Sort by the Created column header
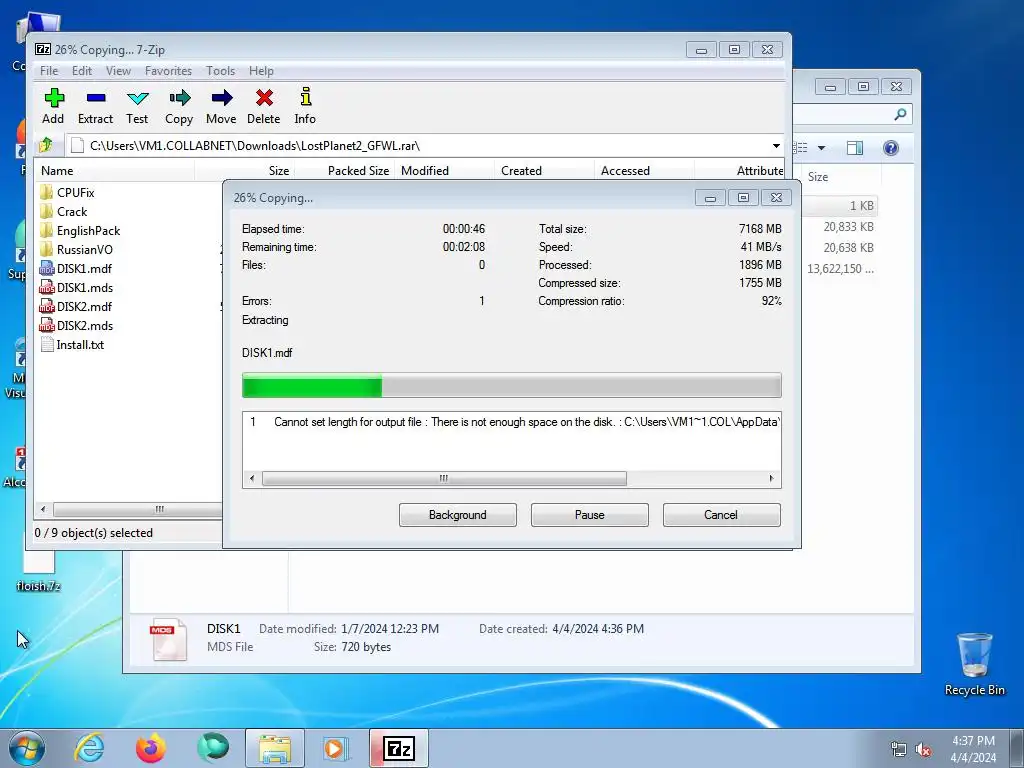Image resolution: width=1024 pixels, height=768 pixels. (x=544, y=170)
